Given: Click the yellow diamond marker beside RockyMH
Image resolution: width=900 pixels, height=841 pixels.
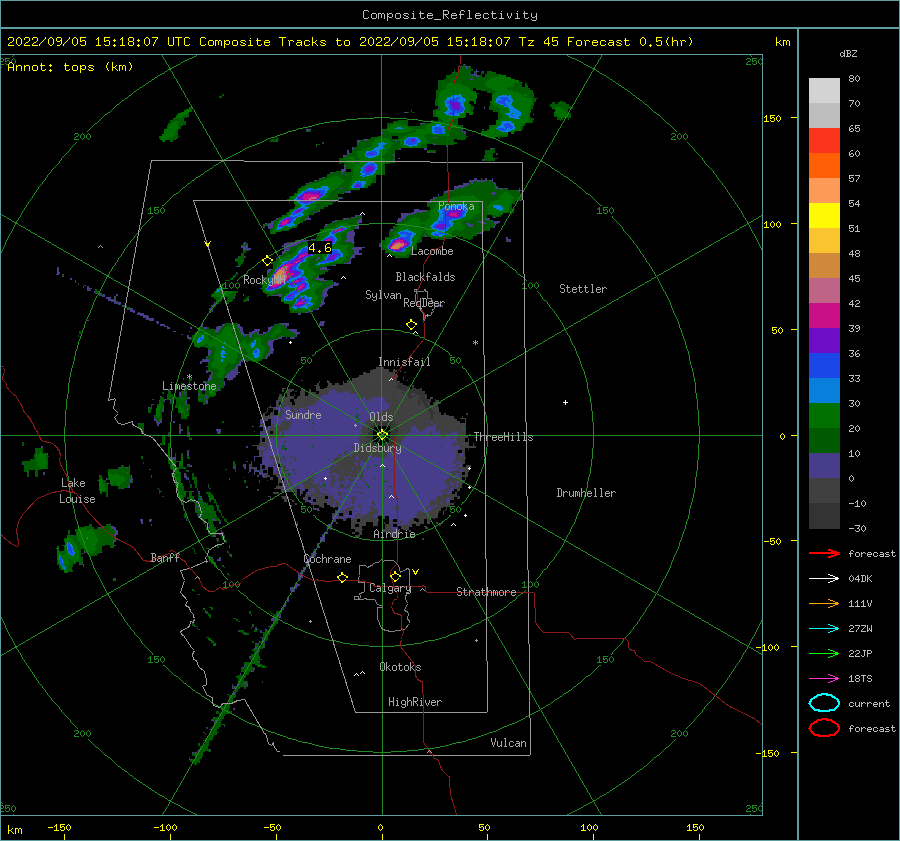Looking at the screenshot, I should click(267, 261).
